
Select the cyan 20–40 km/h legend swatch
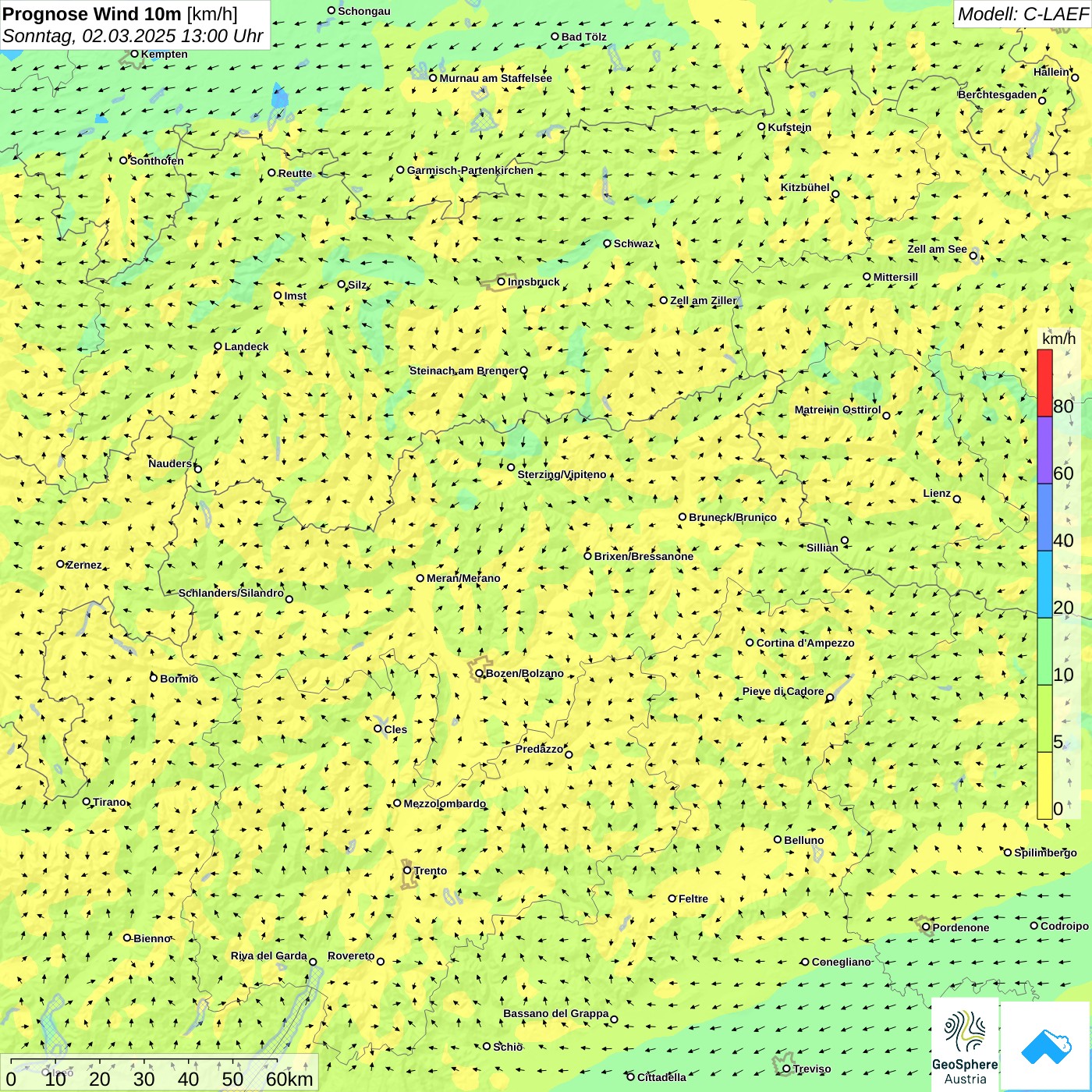(x=1044, y=584)
